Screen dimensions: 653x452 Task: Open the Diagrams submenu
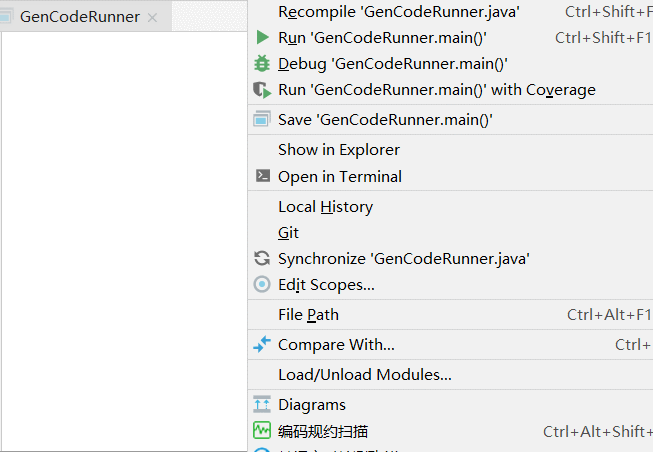[x=451, y=404]
